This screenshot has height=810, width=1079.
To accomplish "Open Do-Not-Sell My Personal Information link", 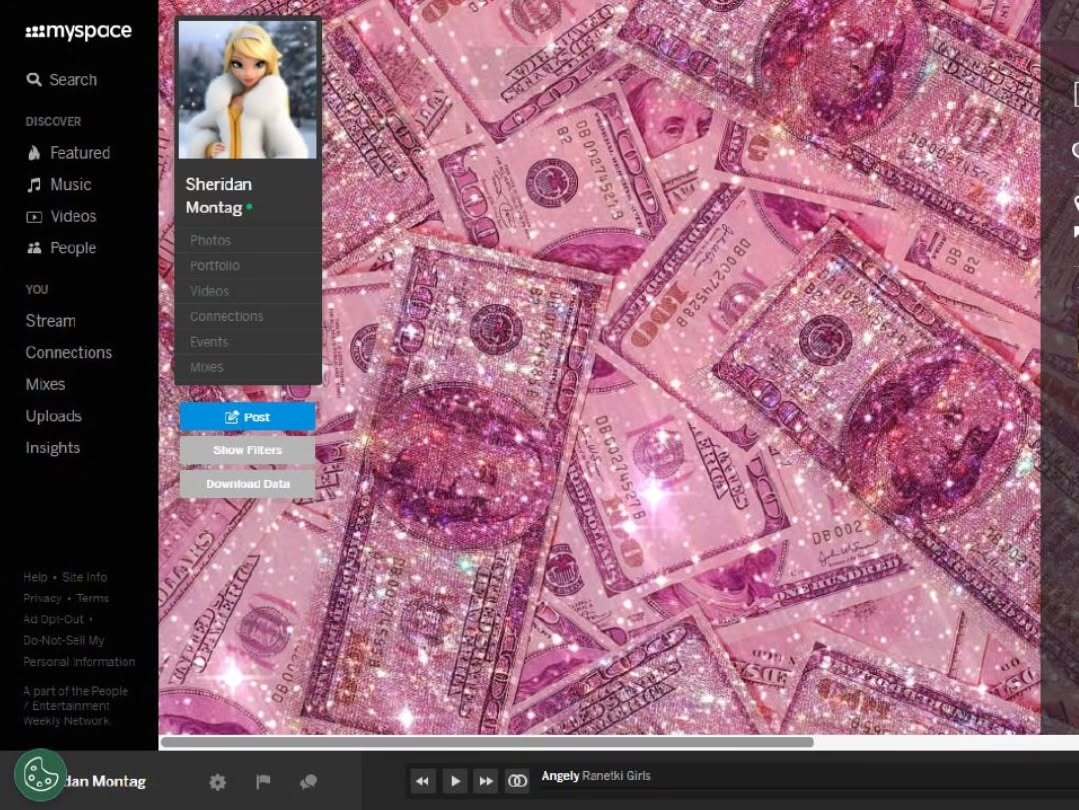I will (x=79, y=651).
